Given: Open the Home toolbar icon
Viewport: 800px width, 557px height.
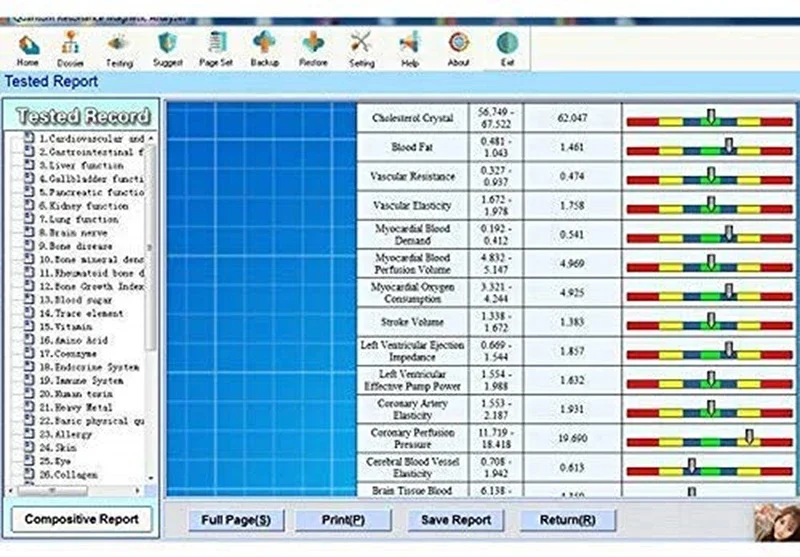Looking at the screenshot, I should pos(28,49).
